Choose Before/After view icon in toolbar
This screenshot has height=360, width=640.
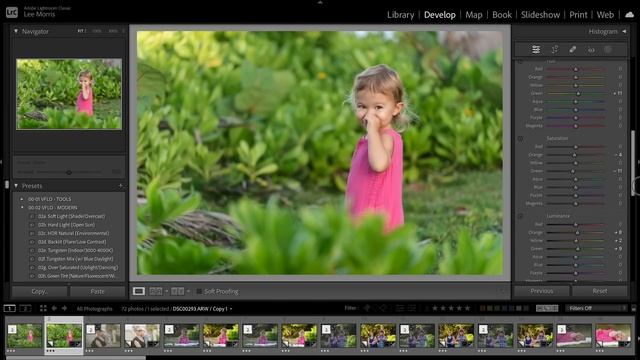coord(178,291)
